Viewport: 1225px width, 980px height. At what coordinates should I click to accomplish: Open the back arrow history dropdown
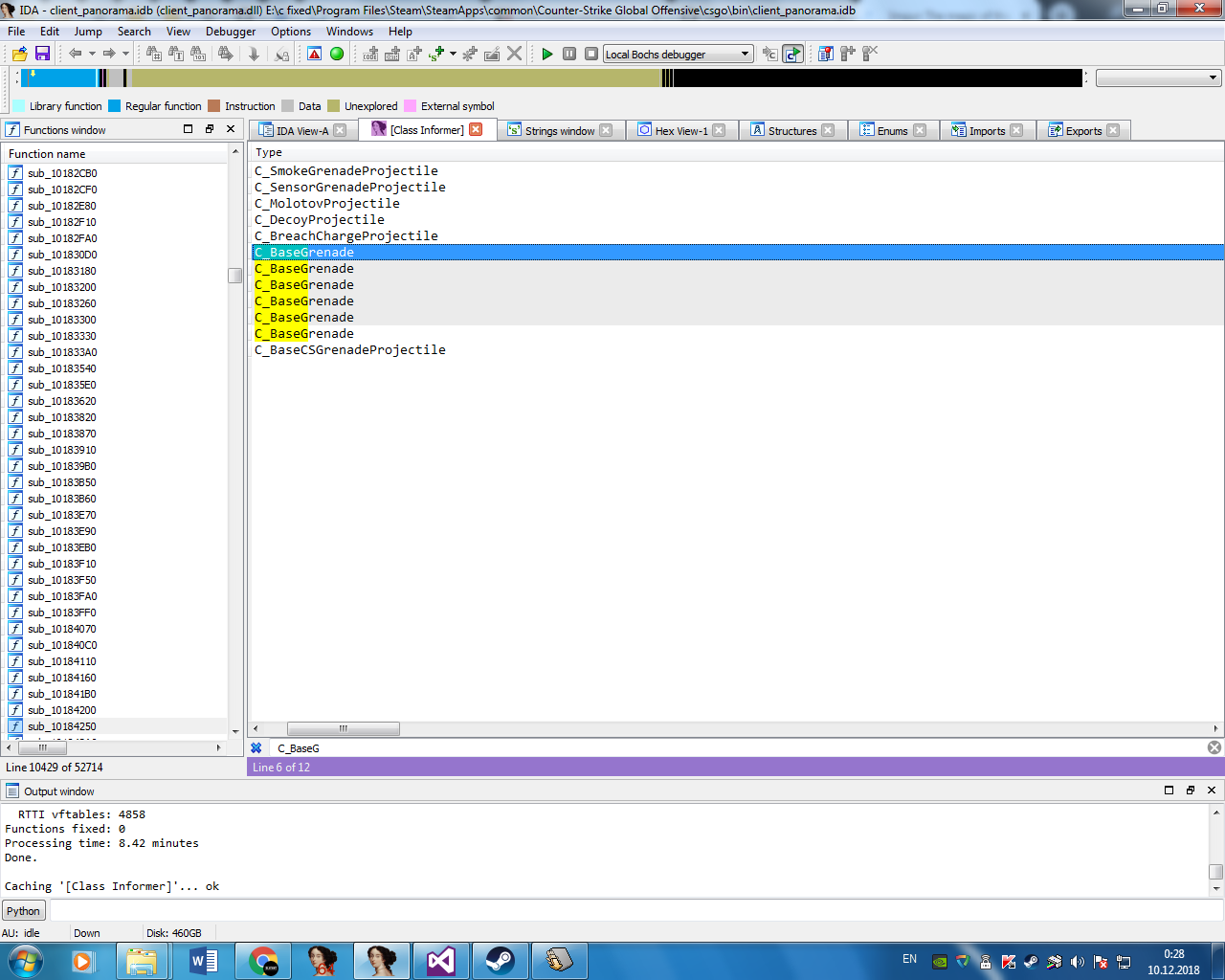92,54
